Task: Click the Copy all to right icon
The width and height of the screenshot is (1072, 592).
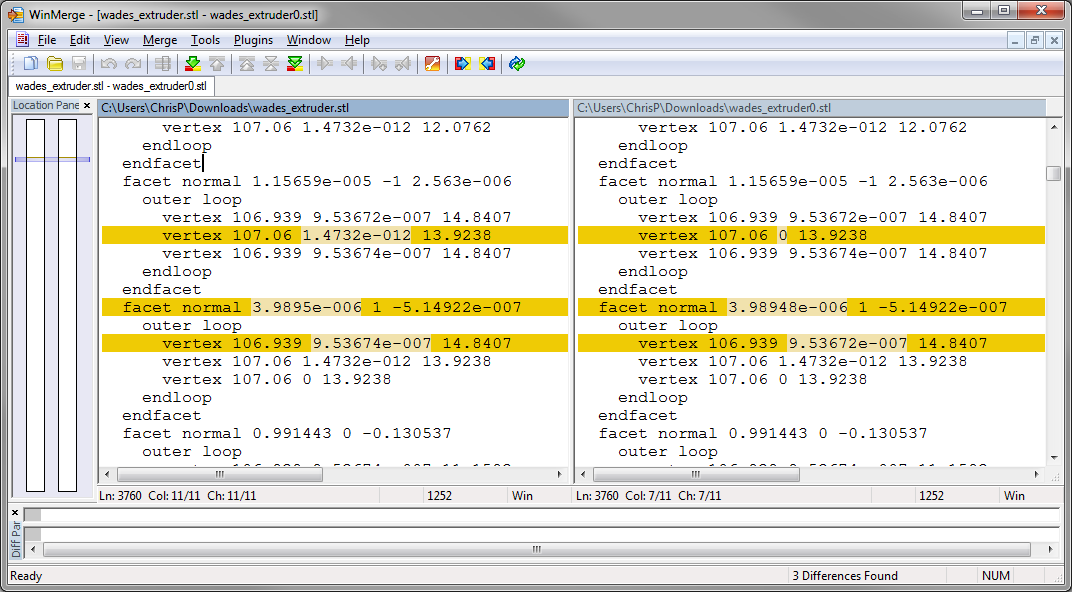Action: tap(462, 64)
